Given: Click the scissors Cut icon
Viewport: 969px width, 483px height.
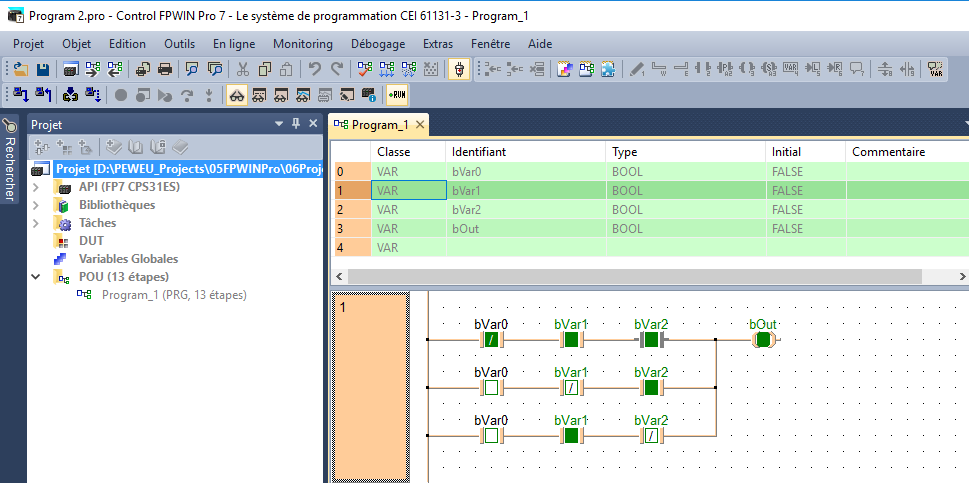Looking at the screenshot, I should (242, 70).
